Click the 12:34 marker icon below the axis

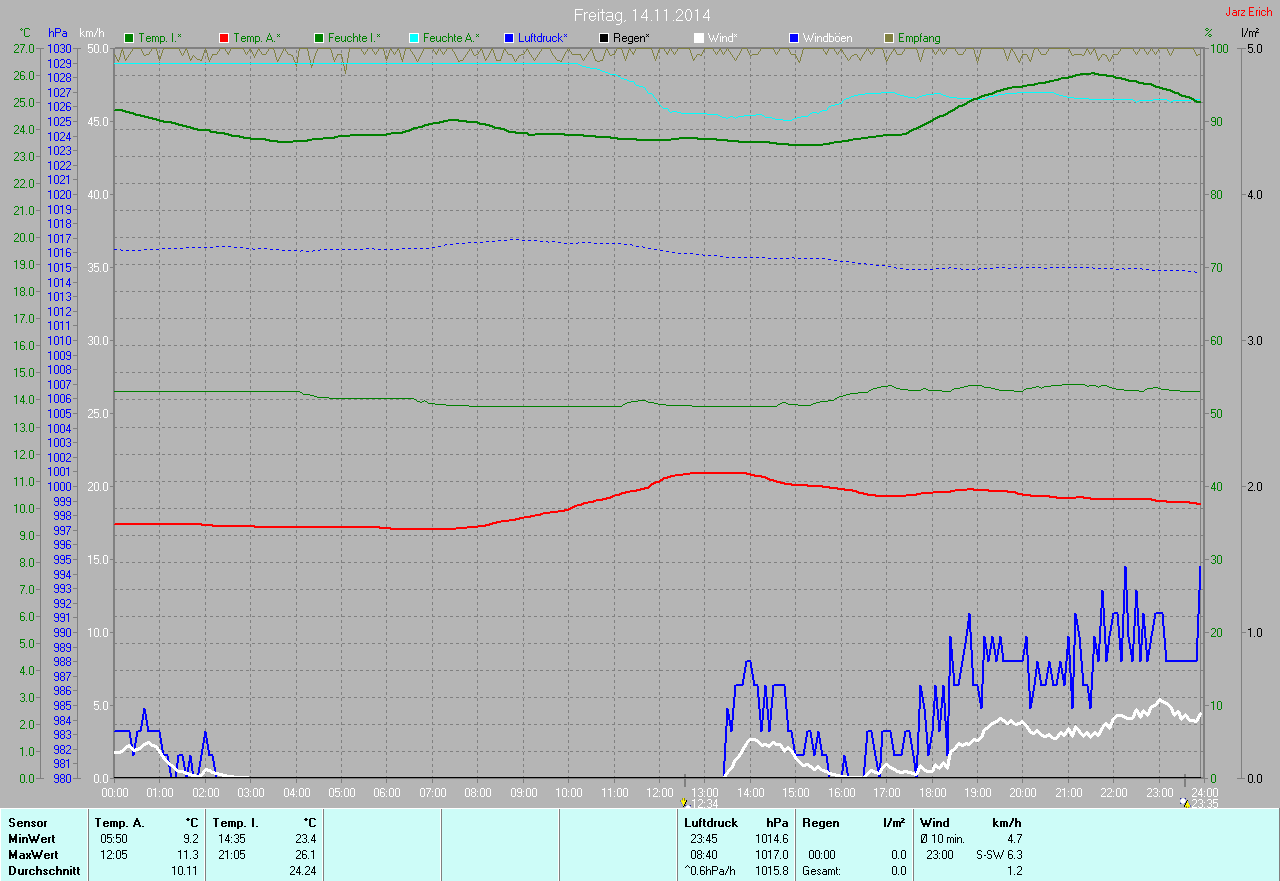[x=684, y=803]
